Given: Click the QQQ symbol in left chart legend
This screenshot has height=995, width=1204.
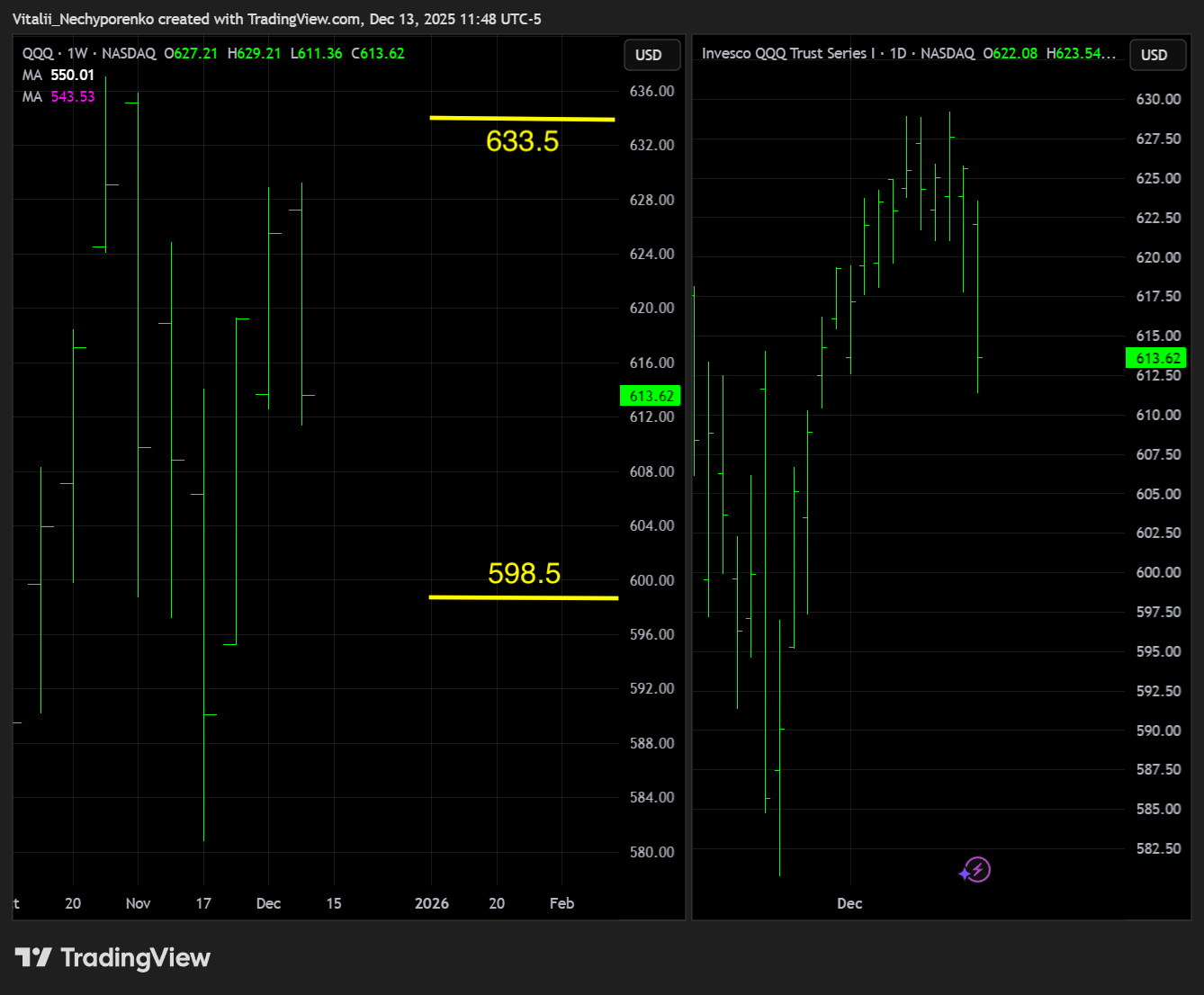Looking at the screenshot, I should (x=38, y=54).
